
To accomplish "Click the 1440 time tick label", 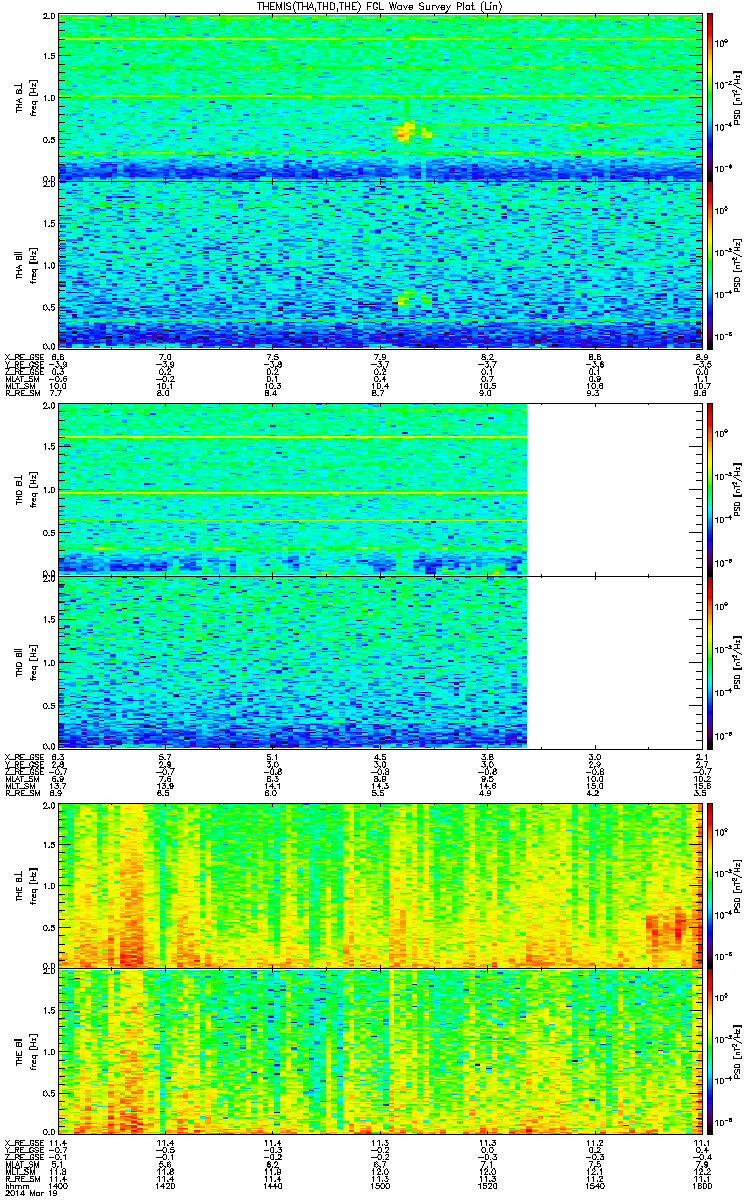I will pyautogui.click(x=273, y=1186).
